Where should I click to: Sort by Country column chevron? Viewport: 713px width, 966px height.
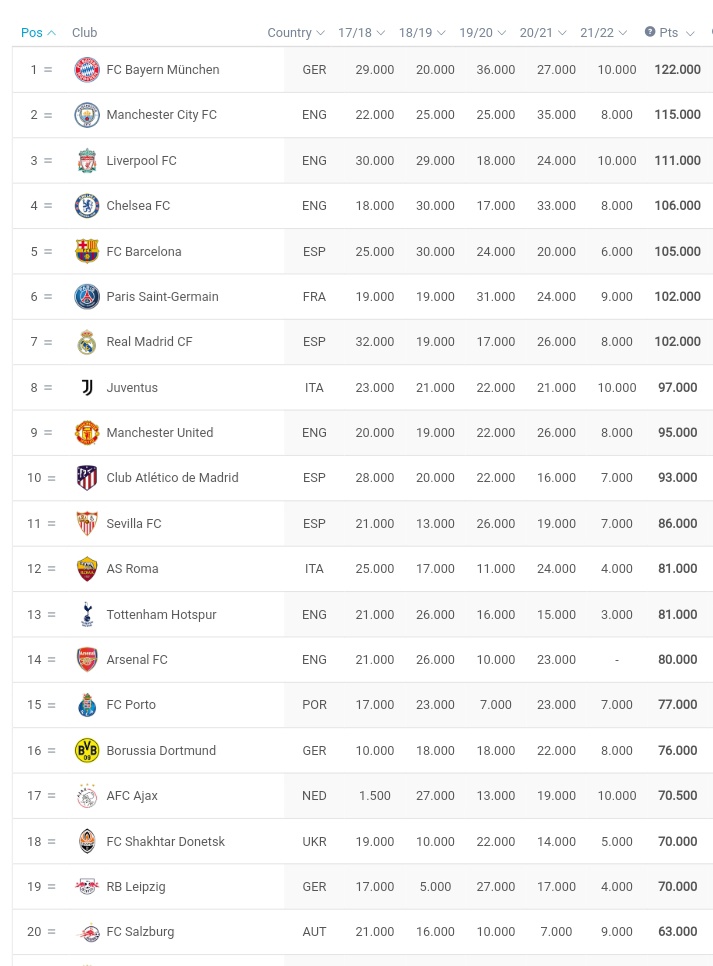tap(320, 33)
